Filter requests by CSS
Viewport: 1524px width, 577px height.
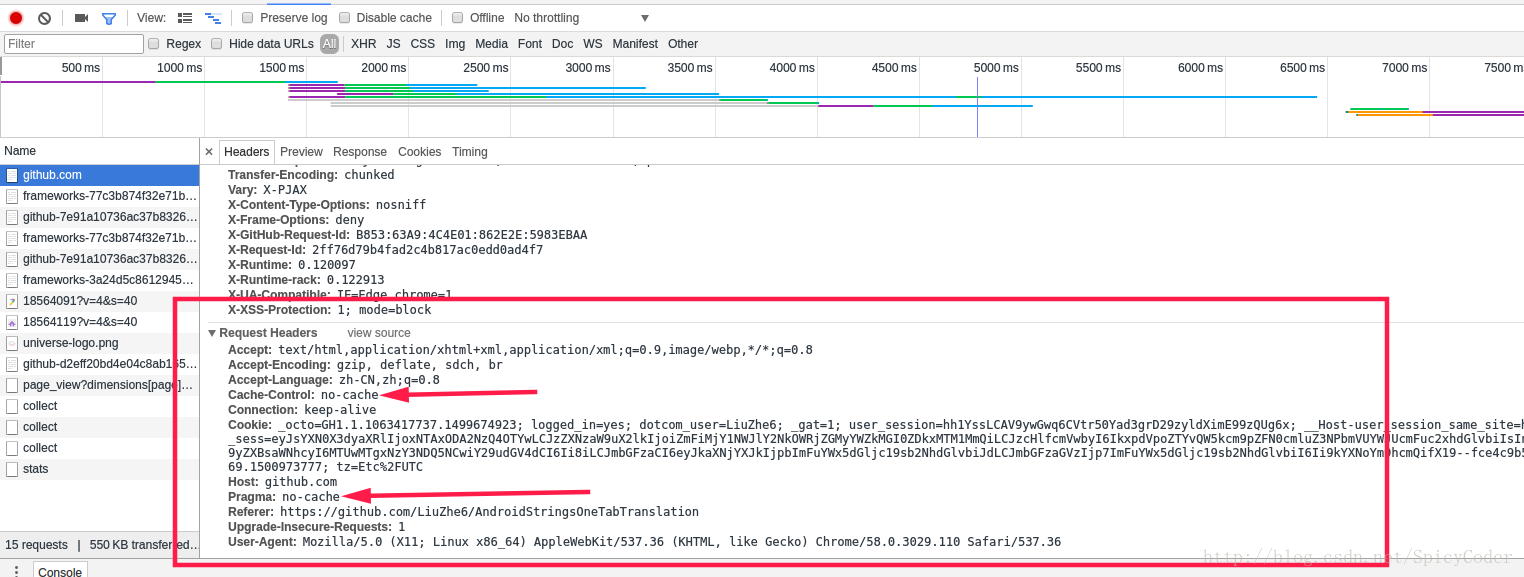pos(423,44)
